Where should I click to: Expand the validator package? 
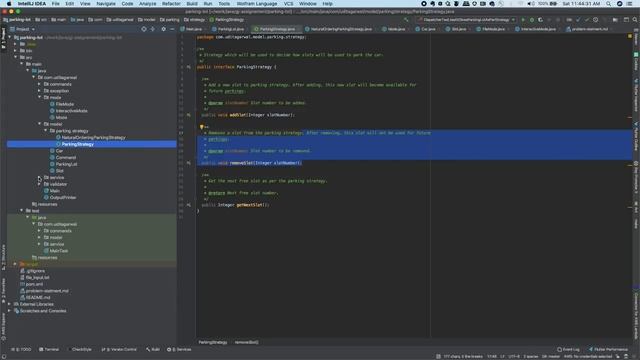(x=40, y=184)
